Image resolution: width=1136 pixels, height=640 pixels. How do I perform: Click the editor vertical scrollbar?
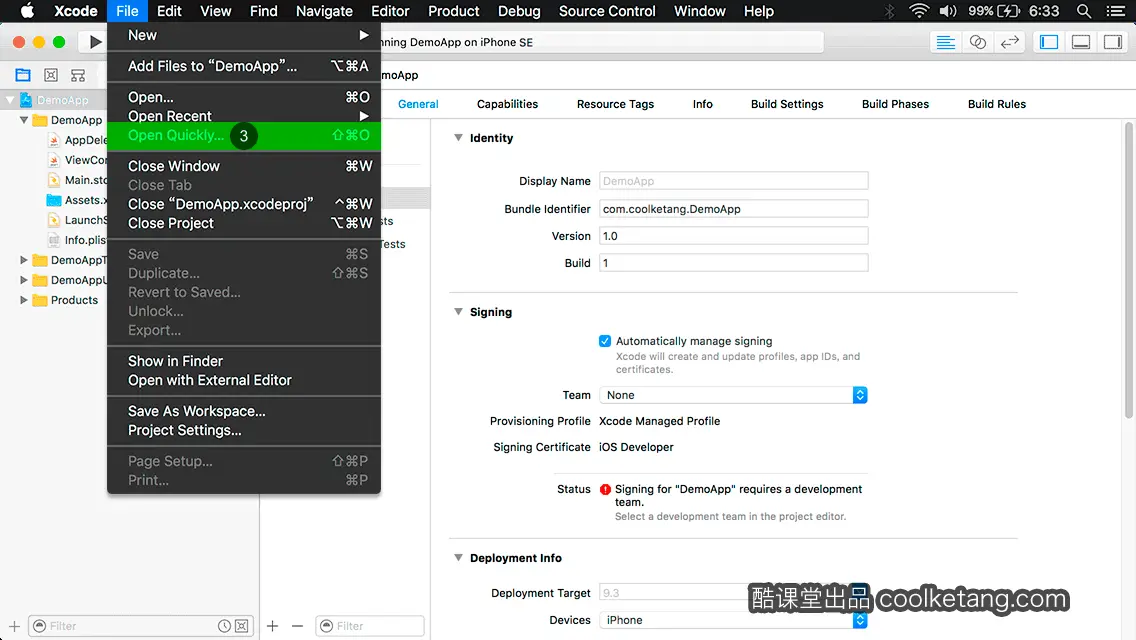pyautogui.click(x=1129, y=272)
